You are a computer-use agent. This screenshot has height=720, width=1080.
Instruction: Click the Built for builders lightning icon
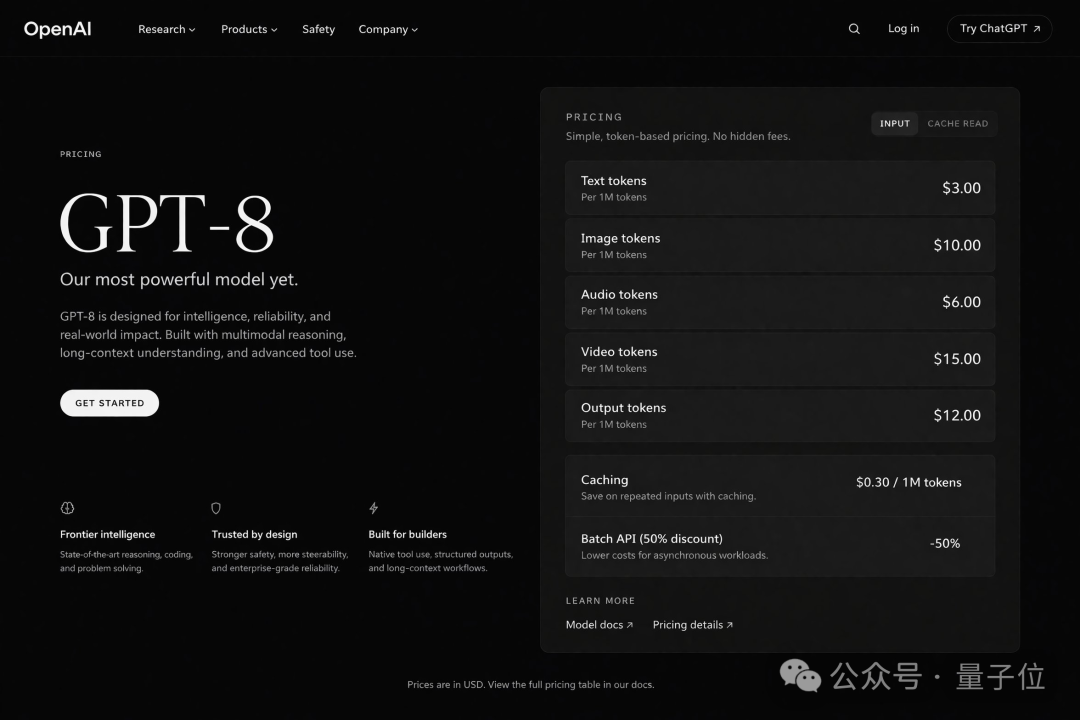click(374, 508)
